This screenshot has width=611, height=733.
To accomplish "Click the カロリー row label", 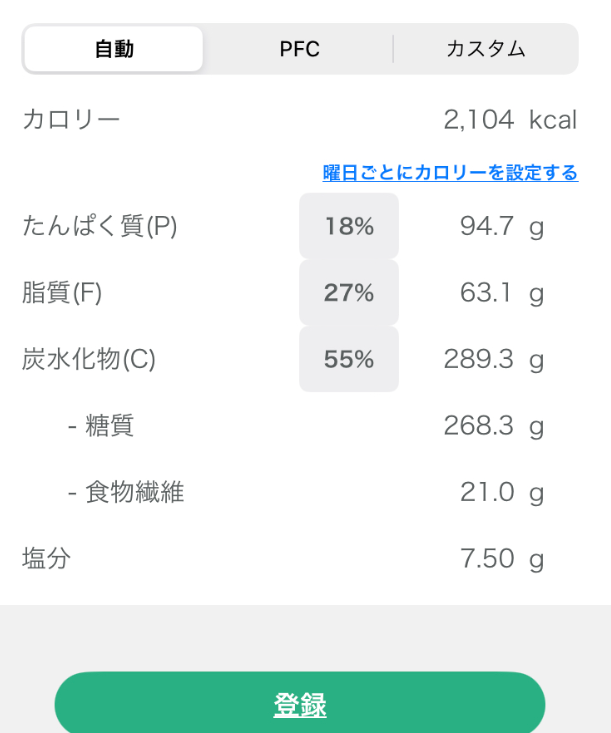I will tap(71, 121).
